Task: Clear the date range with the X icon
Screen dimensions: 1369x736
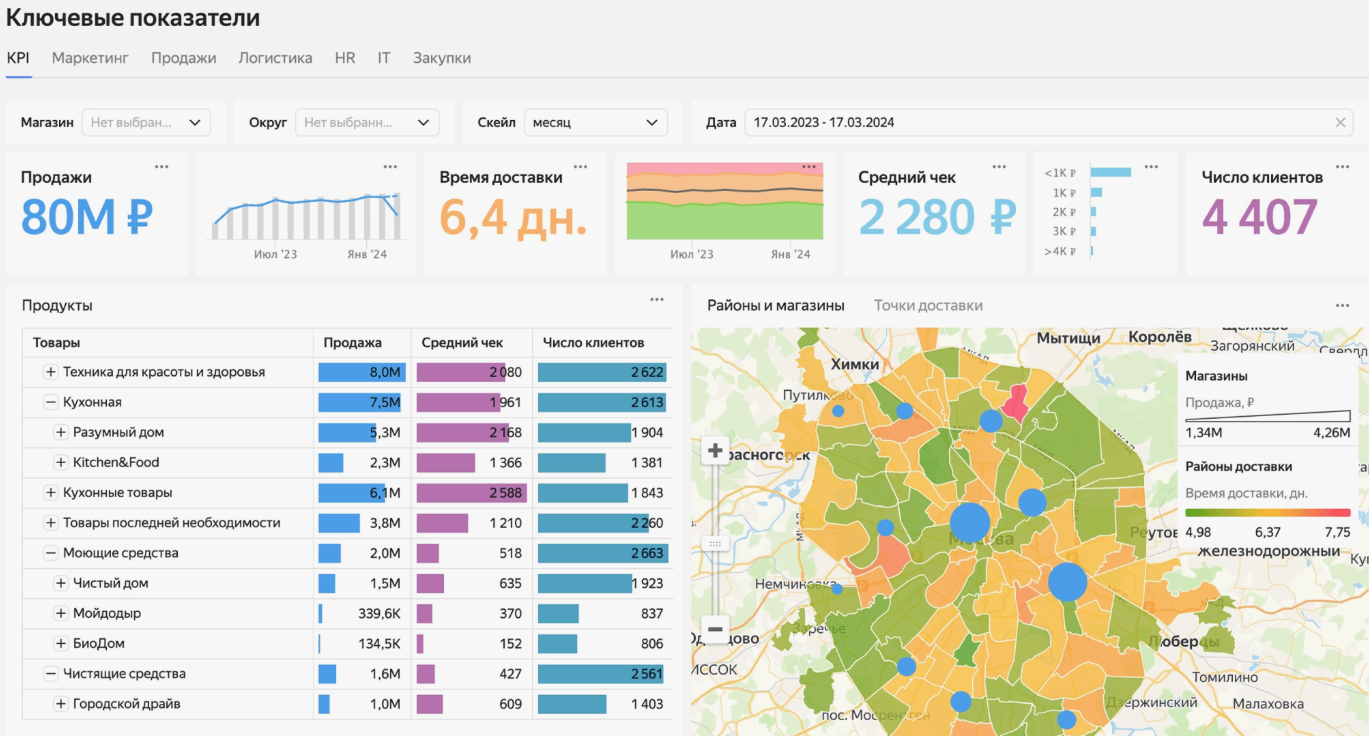Action: point(1341,123)
